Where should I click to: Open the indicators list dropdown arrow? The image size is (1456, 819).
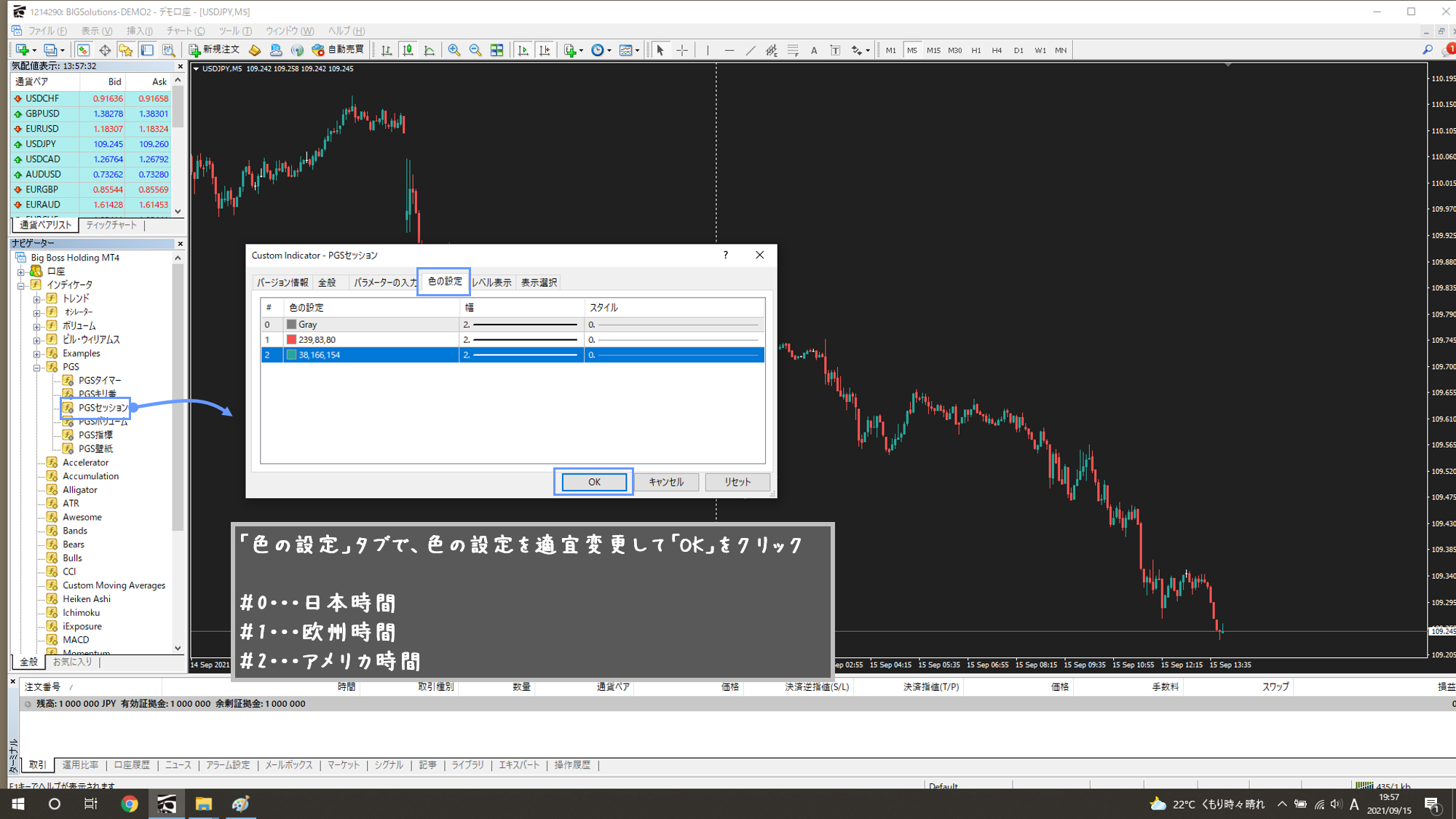[582, 51]
